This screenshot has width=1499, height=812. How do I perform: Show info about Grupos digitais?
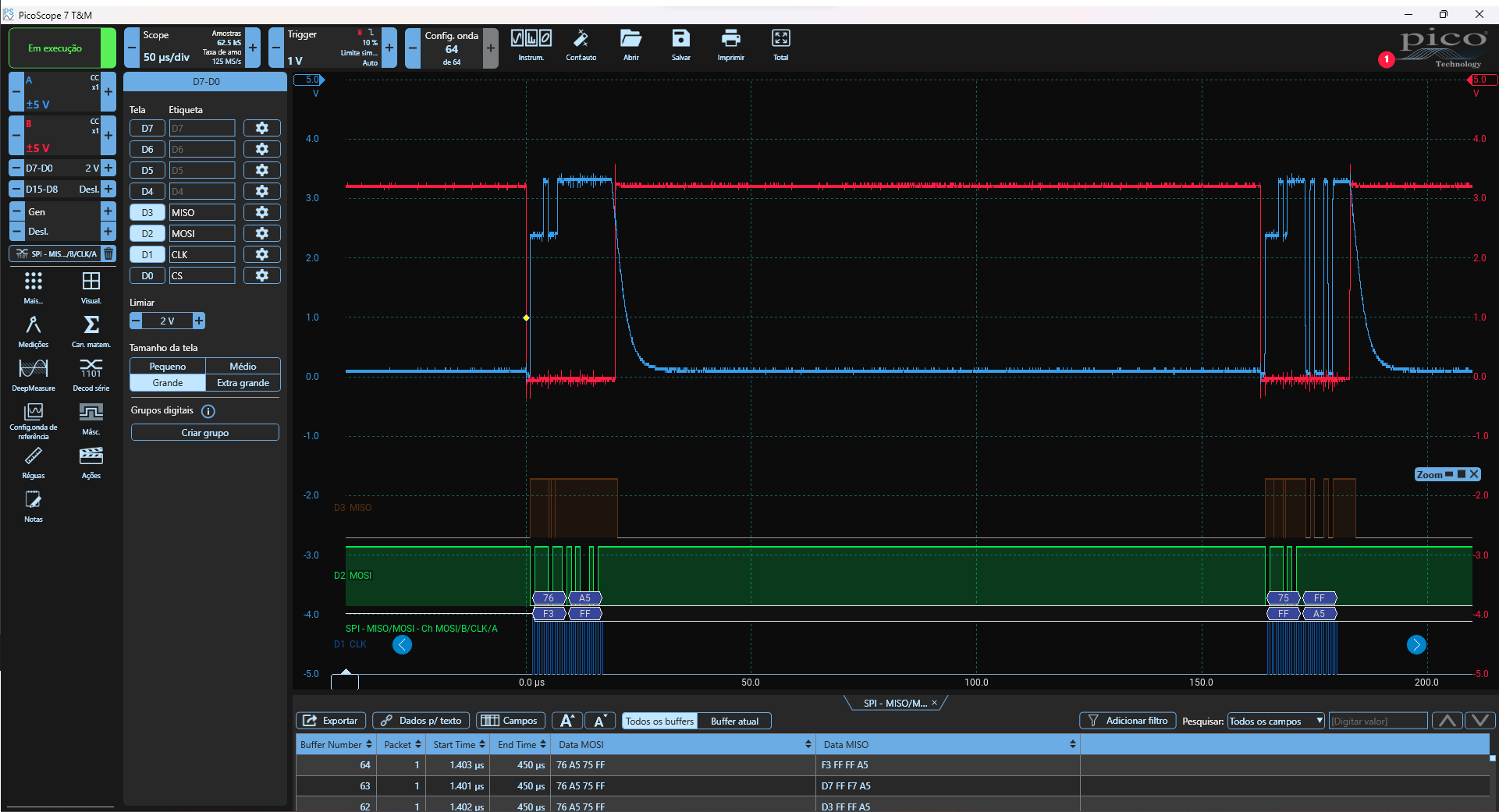click(x=208, y=411)
